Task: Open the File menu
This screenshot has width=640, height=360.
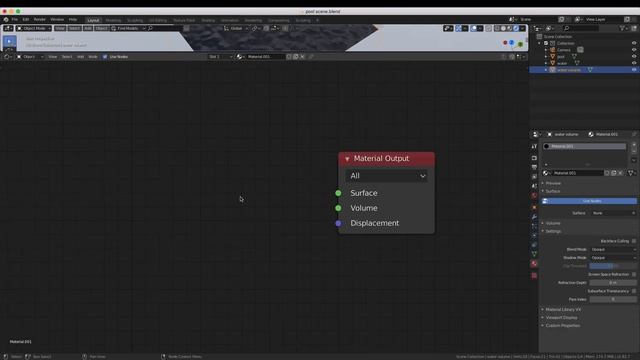Action: point(15,19)
